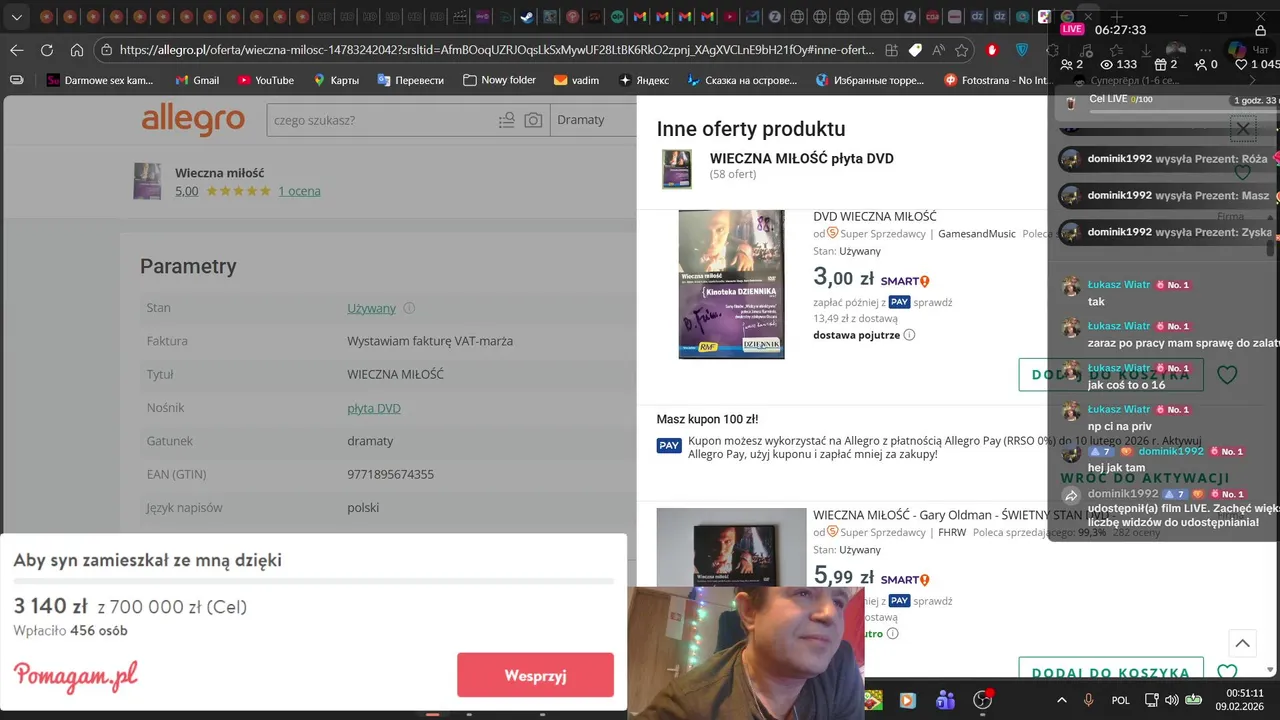Click the icon left of the camera in search box

pos(507,120)
